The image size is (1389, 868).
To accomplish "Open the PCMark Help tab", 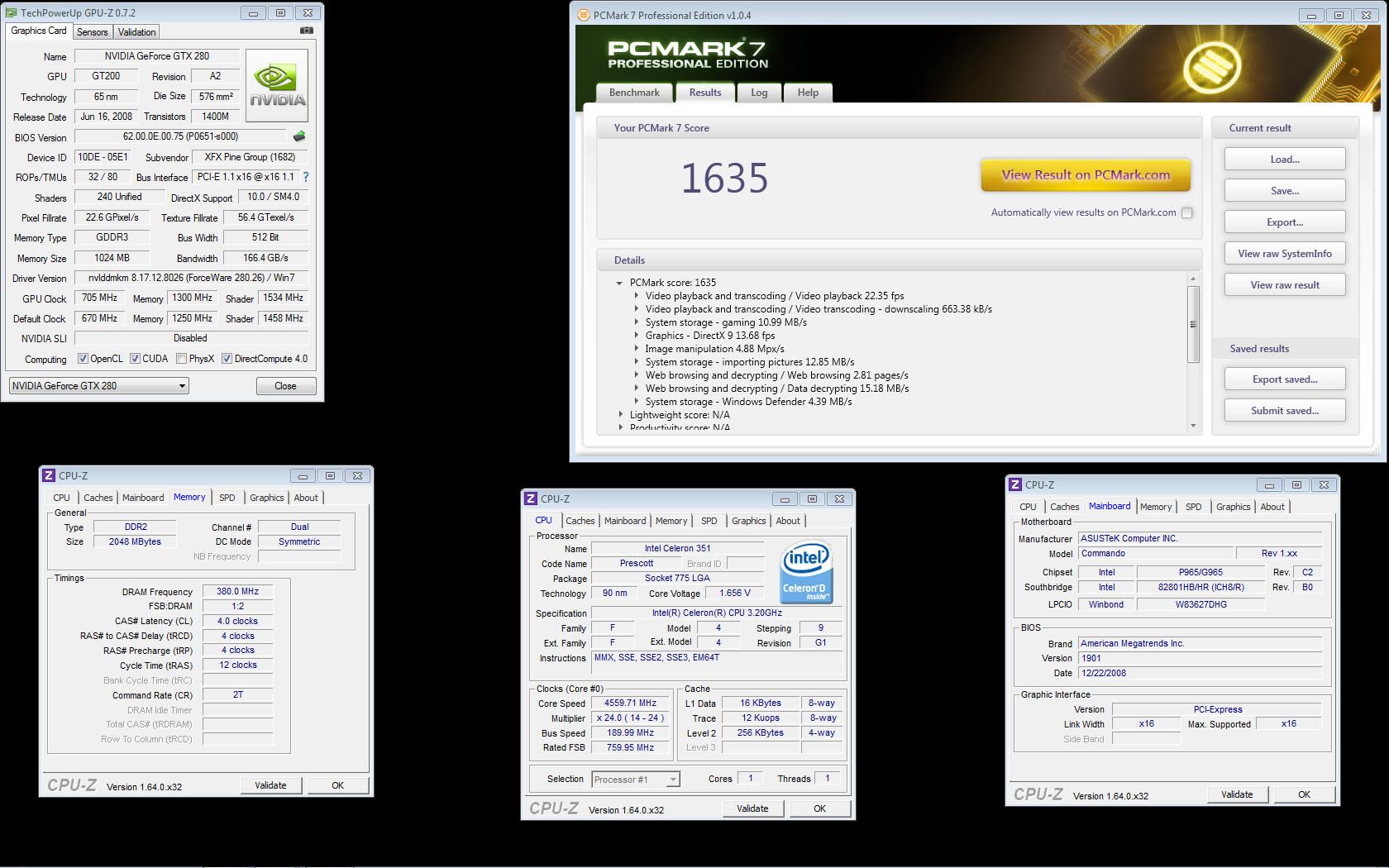I will click(808, 93).
